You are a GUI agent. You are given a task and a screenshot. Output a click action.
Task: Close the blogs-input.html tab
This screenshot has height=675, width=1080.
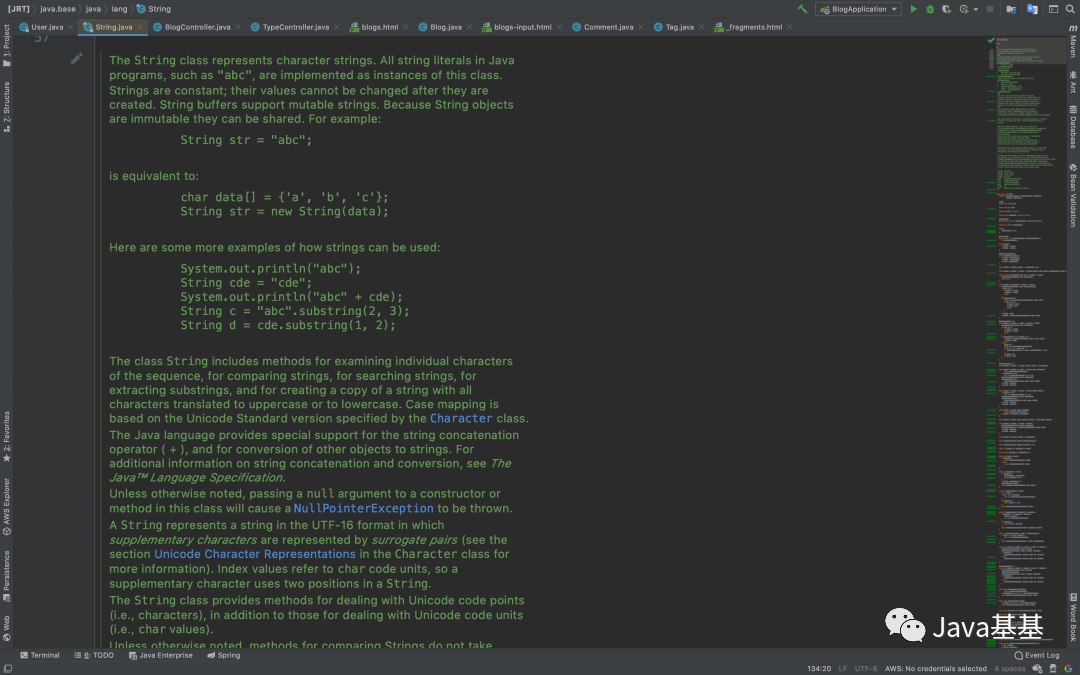click(559, 27)
